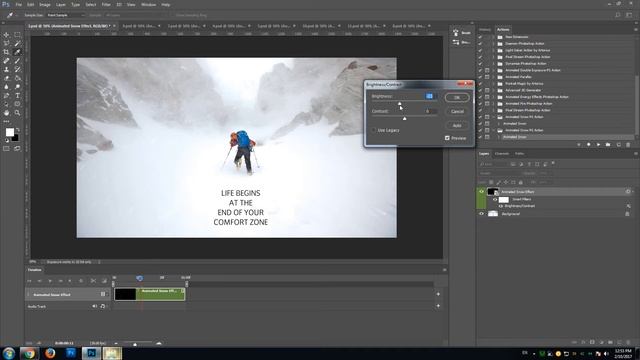
Task: Add media to Animated Snow Effect track
Action: [438, 294]
